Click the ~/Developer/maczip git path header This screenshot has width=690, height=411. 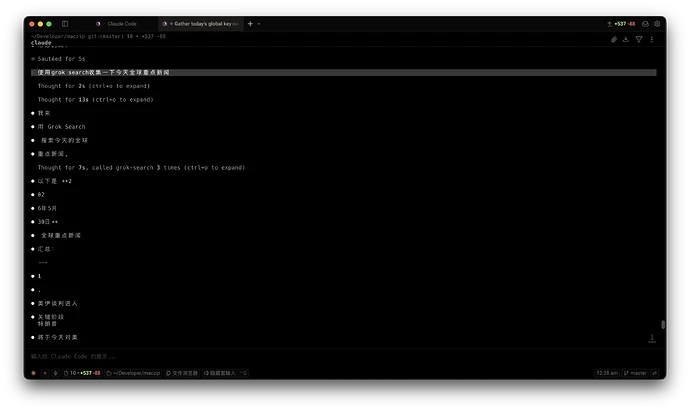[99, 36]
